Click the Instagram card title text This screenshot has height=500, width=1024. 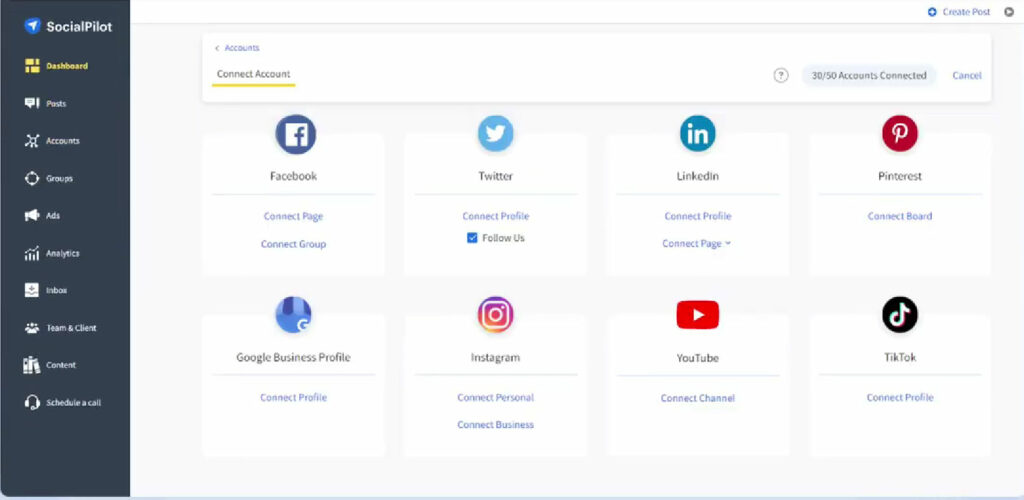coord(496,358)
